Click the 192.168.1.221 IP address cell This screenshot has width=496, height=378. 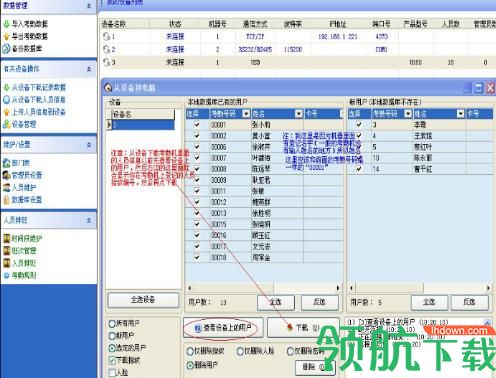(x=338, y=36)
